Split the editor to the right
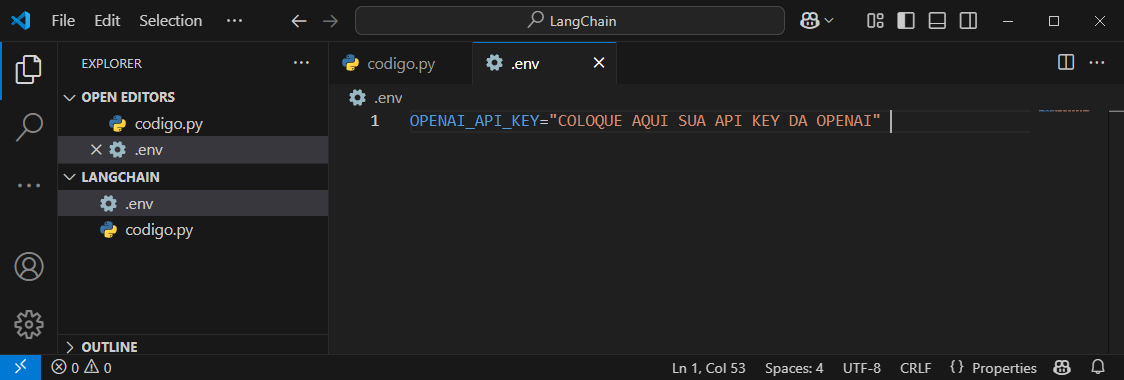The image size is (1124, 380). [x=1066, y=63]
